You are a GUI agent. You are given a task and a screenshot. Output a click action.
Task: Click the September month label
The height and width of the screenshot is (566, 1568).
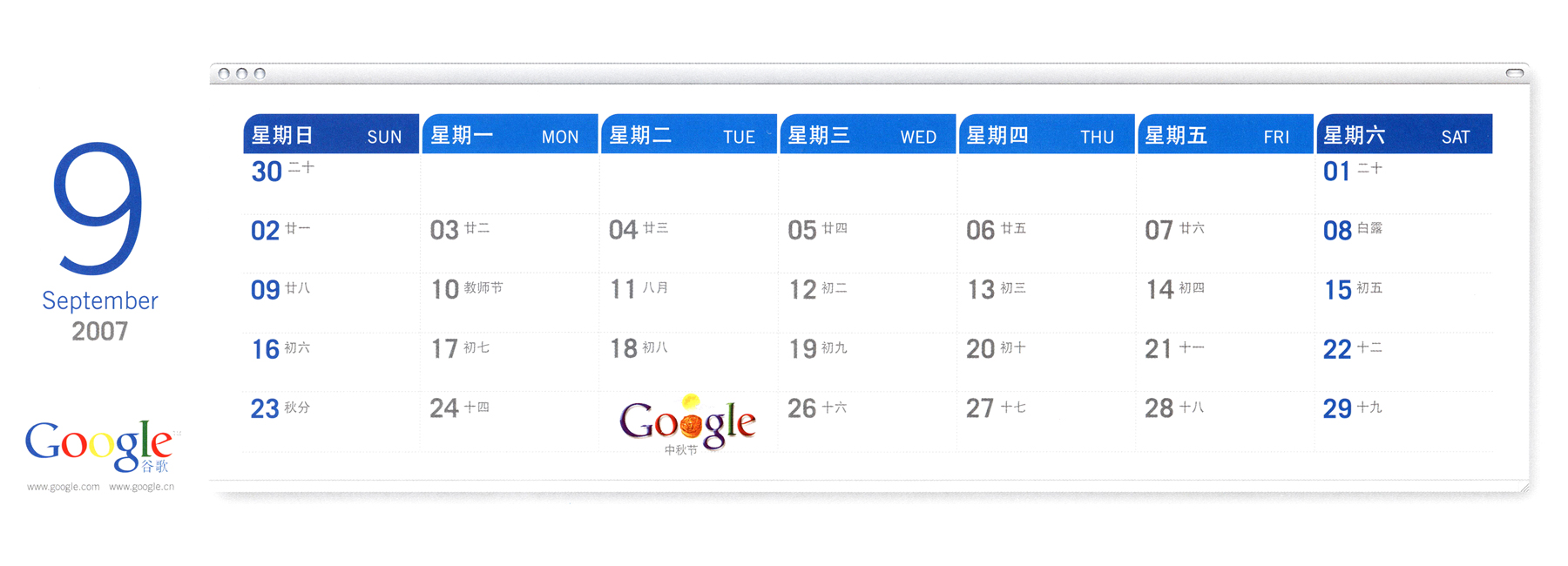click(100, 301)
